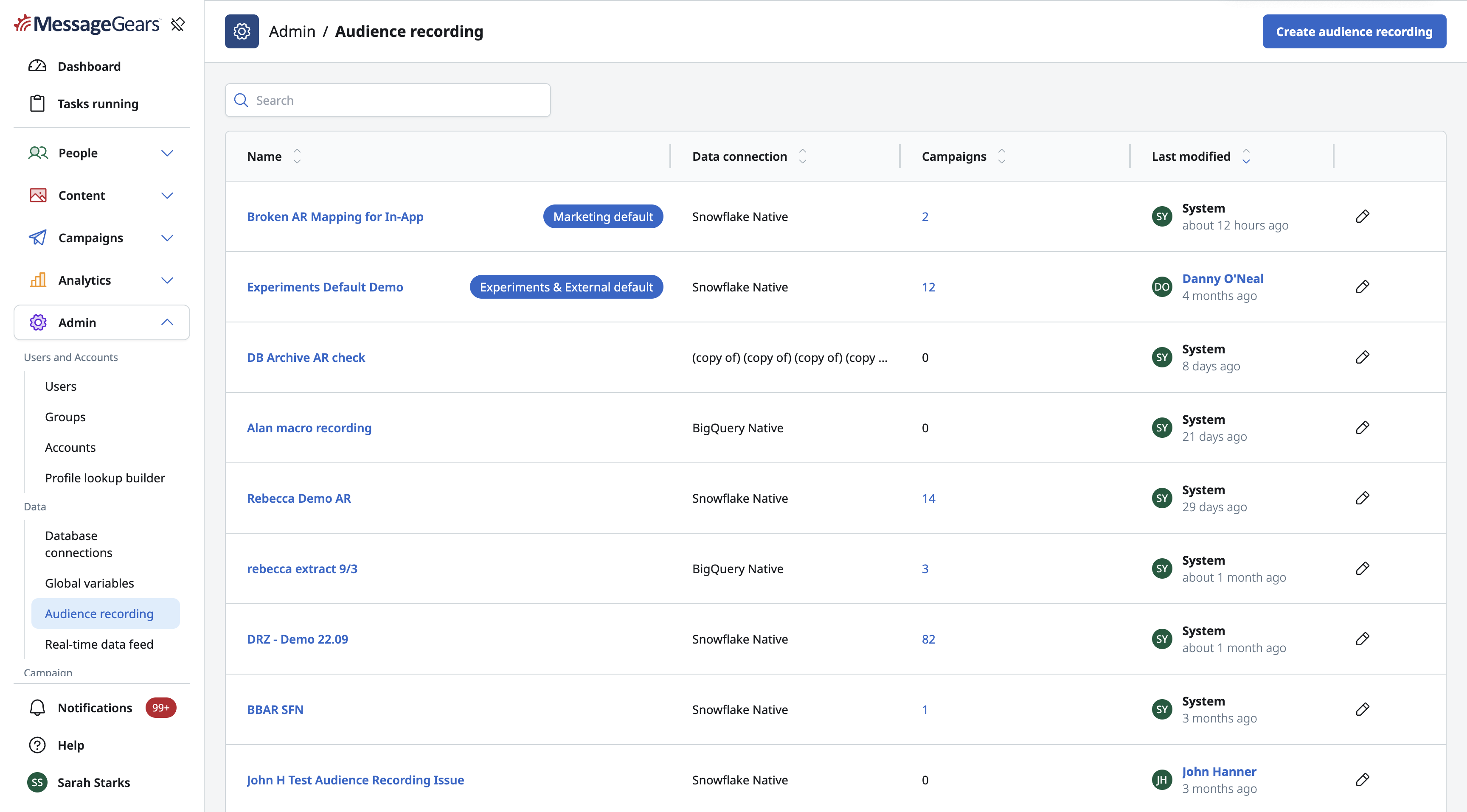1467x812 pixels.
Task: Click the Analytics bar chart icon
Action: coord(38,280)
